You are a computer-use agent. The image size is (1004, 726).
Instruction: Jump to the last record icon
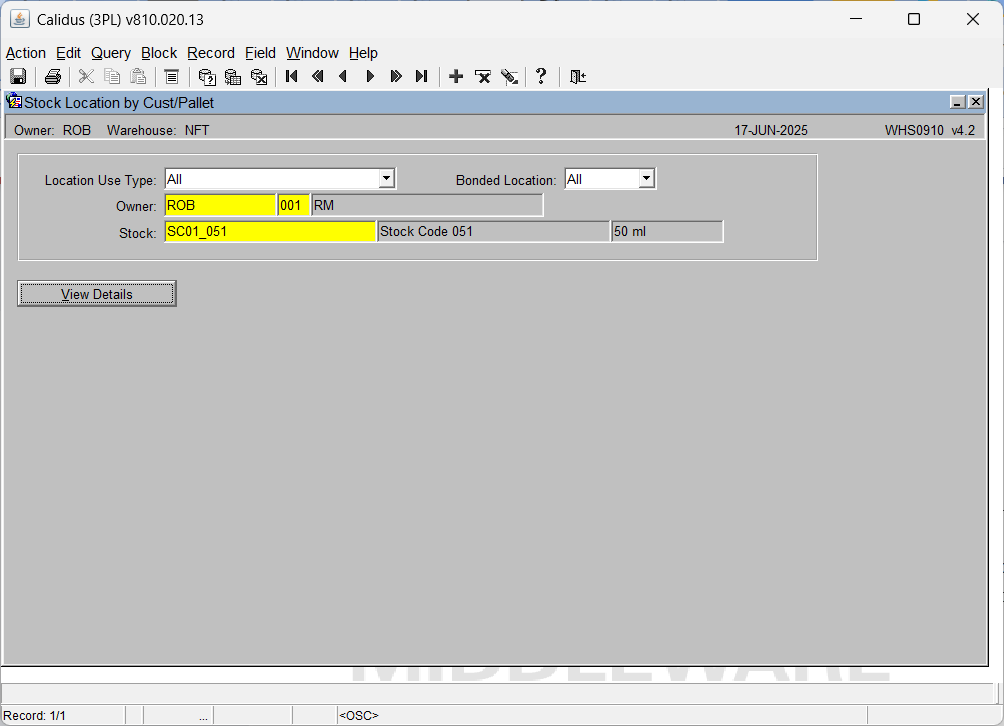click(x=421, y=77)
